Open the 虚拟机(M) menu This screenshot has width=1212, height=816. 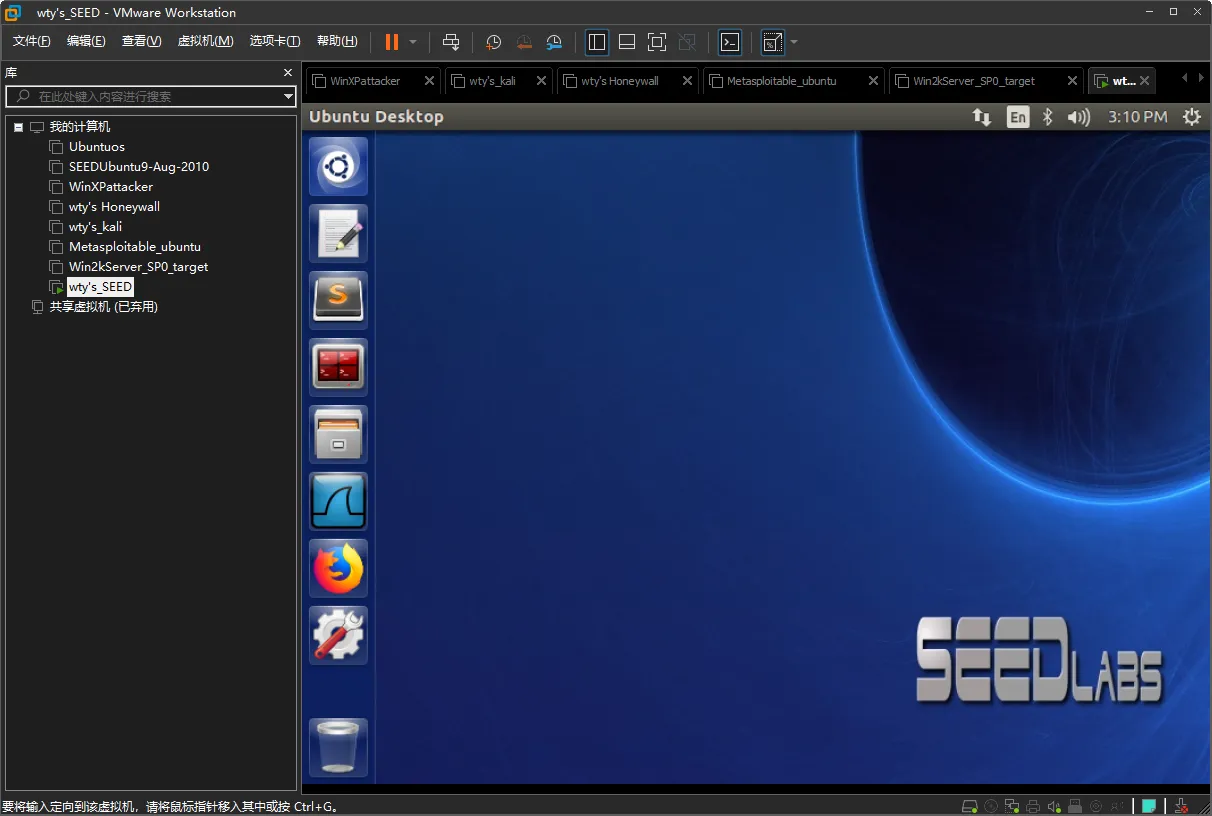click(x=205, y=41)
